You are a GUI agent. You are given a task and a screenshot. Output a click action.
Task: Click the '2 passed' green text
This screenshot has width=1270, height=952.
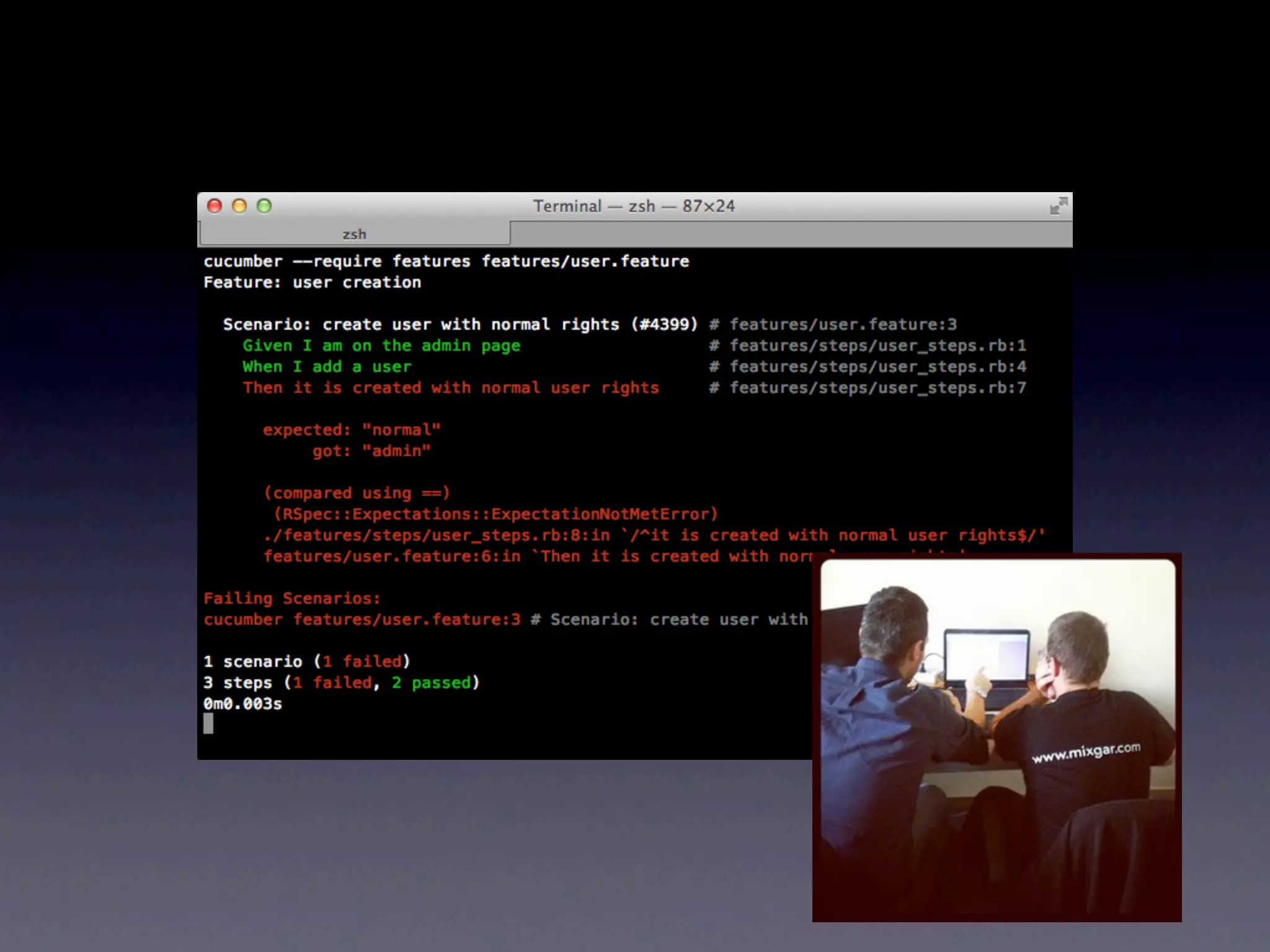(431, 683)
